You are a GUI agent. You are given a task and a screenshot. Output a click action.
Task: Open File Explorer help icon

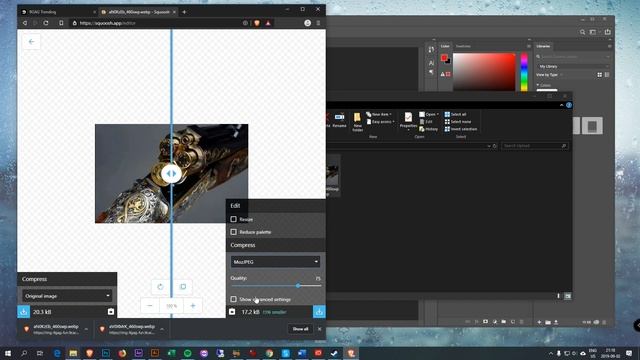(x=569, y=105)
